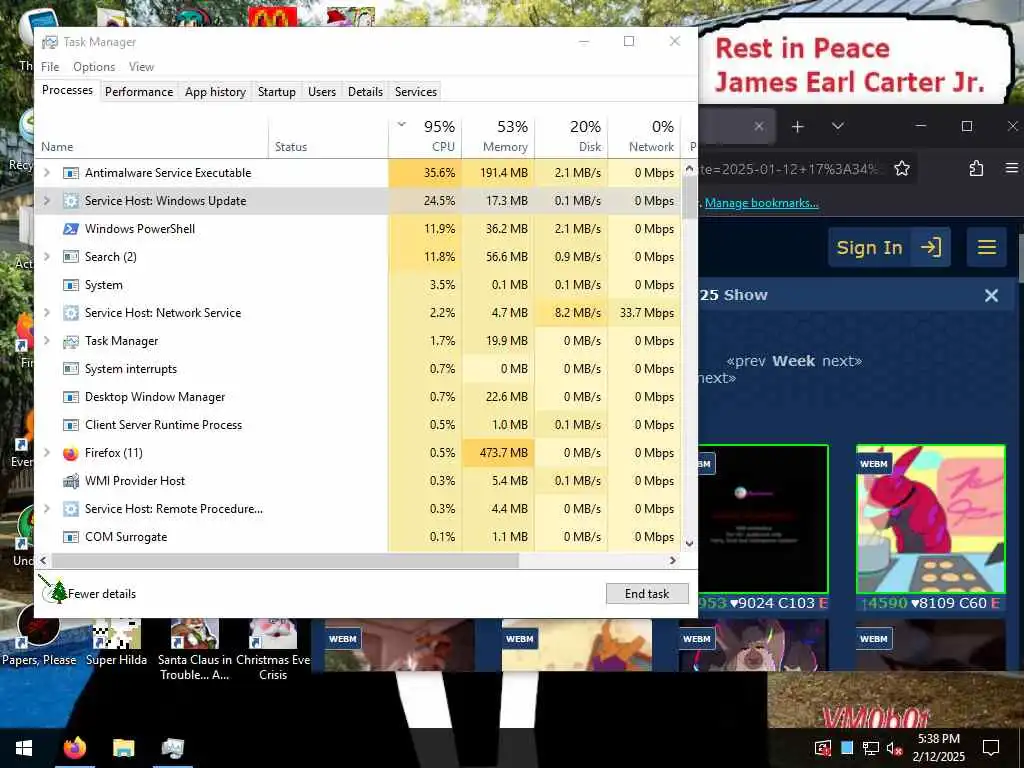
Task: Open File Explorer from the taskbar
Action: pyautogui.click(x=123, y=748)
